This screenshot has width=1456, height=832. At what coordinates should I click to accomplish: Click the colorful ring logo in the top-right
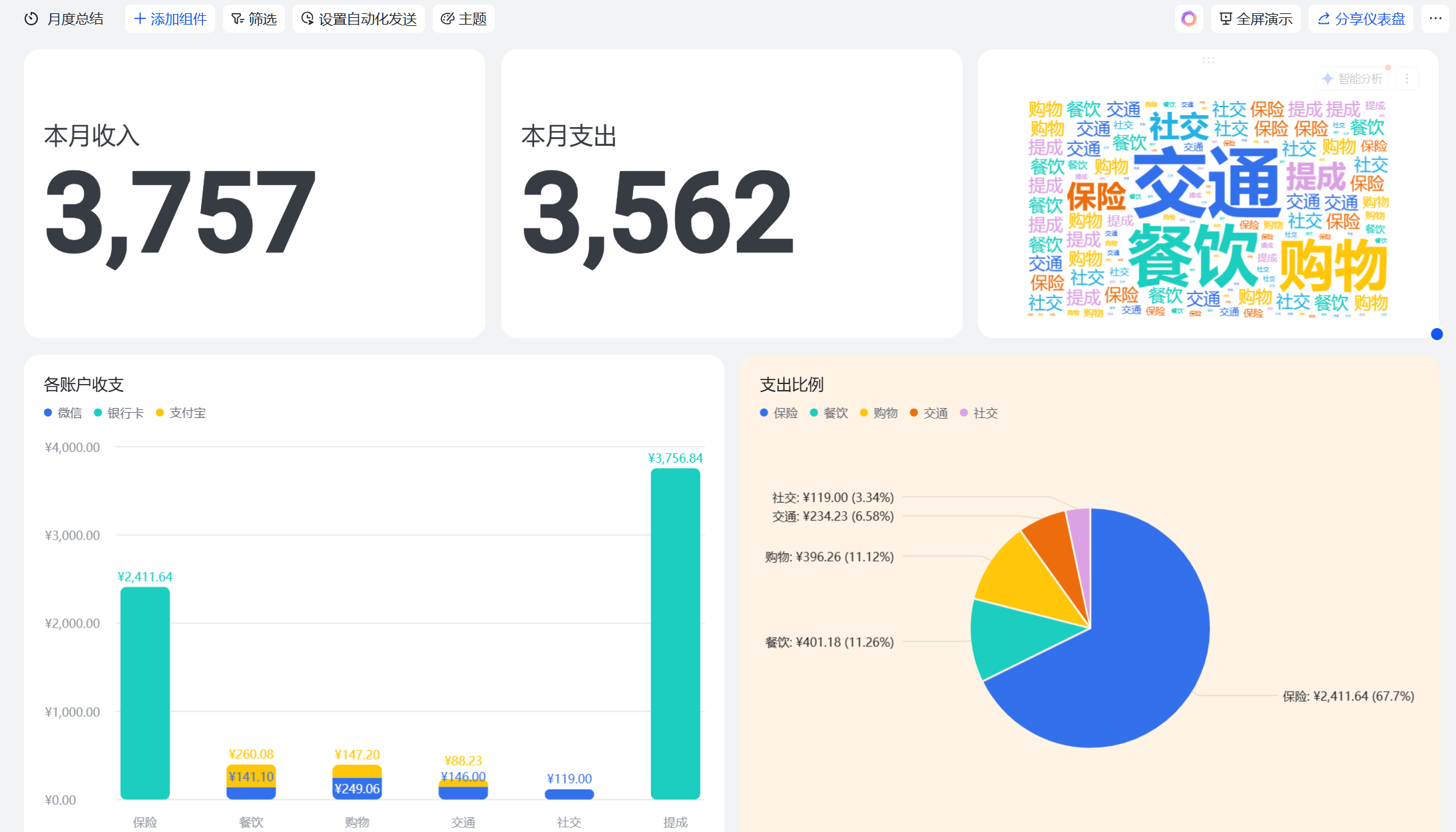[x=1189, y=18]
